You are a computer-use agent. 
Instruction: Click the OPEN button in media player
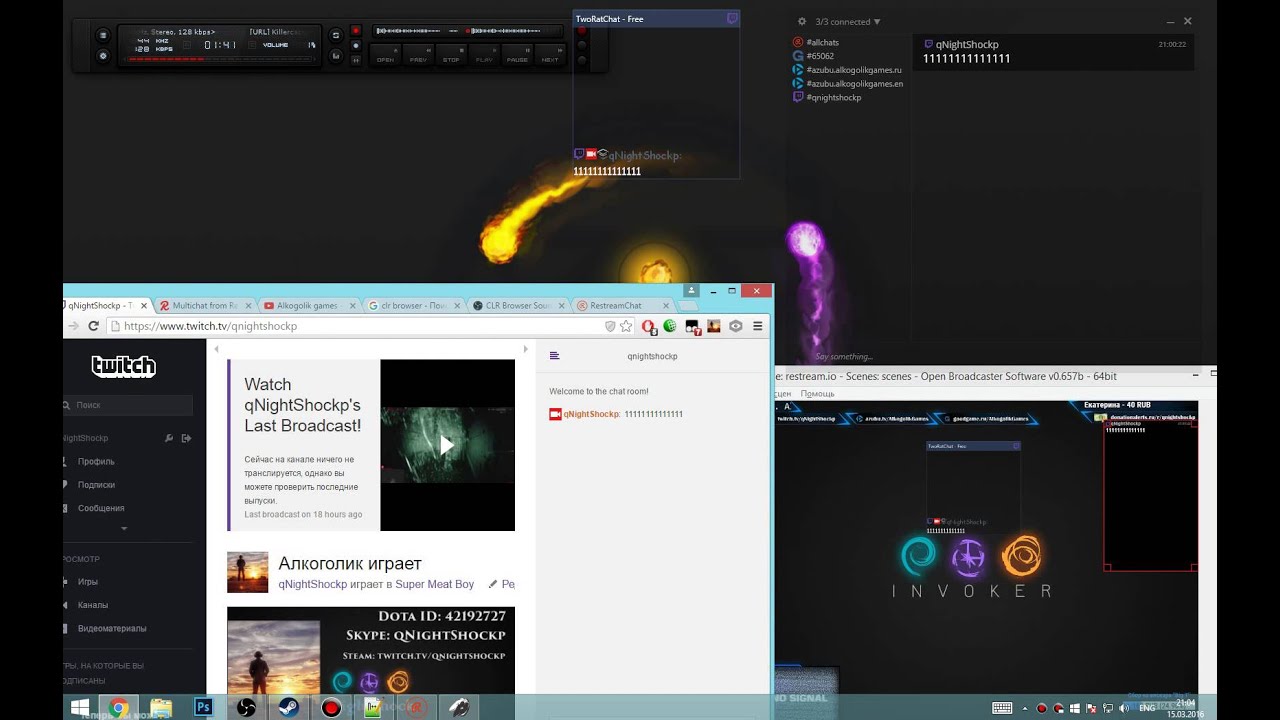coord(385,54)
